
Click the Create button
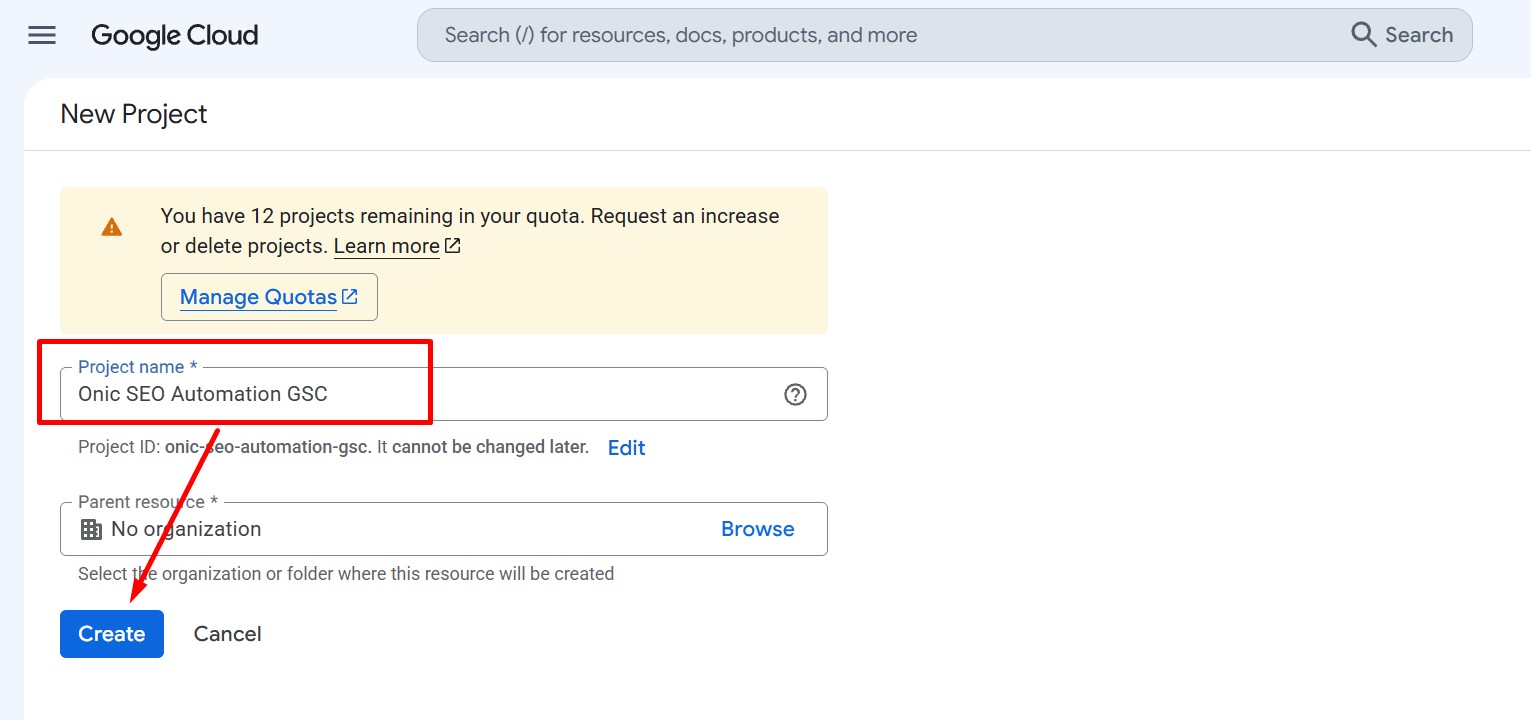click(112, 634)
